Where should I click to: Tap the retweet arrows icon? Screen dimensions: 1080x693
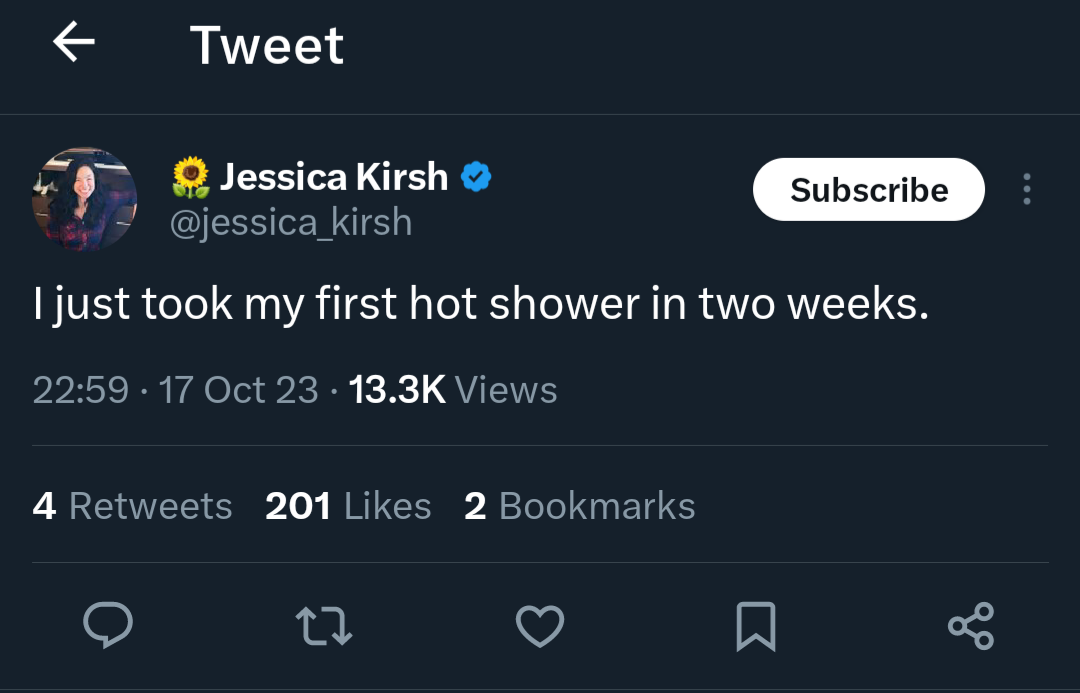tap(324, 625)
